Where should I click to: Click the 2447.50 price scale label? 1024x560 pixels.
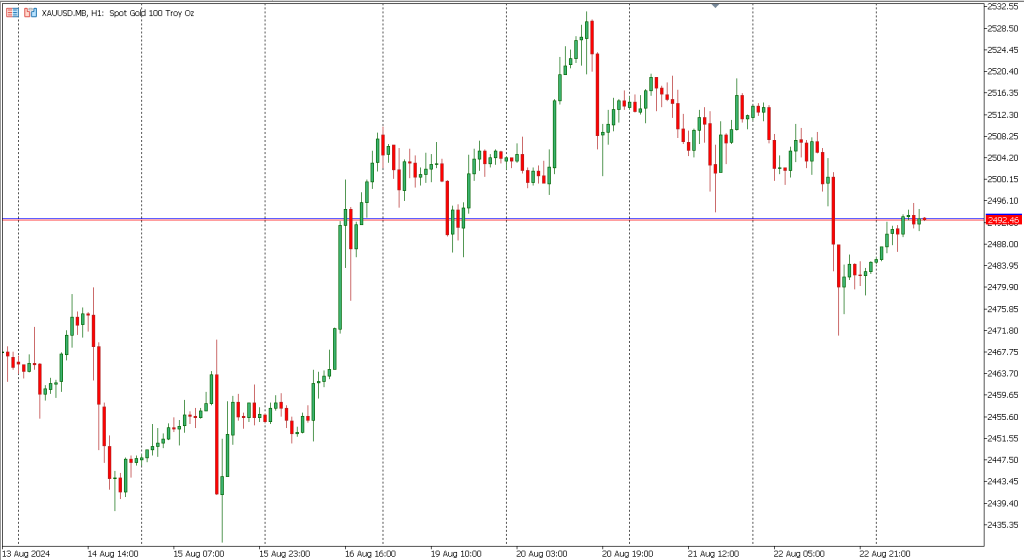point(1003,459)
